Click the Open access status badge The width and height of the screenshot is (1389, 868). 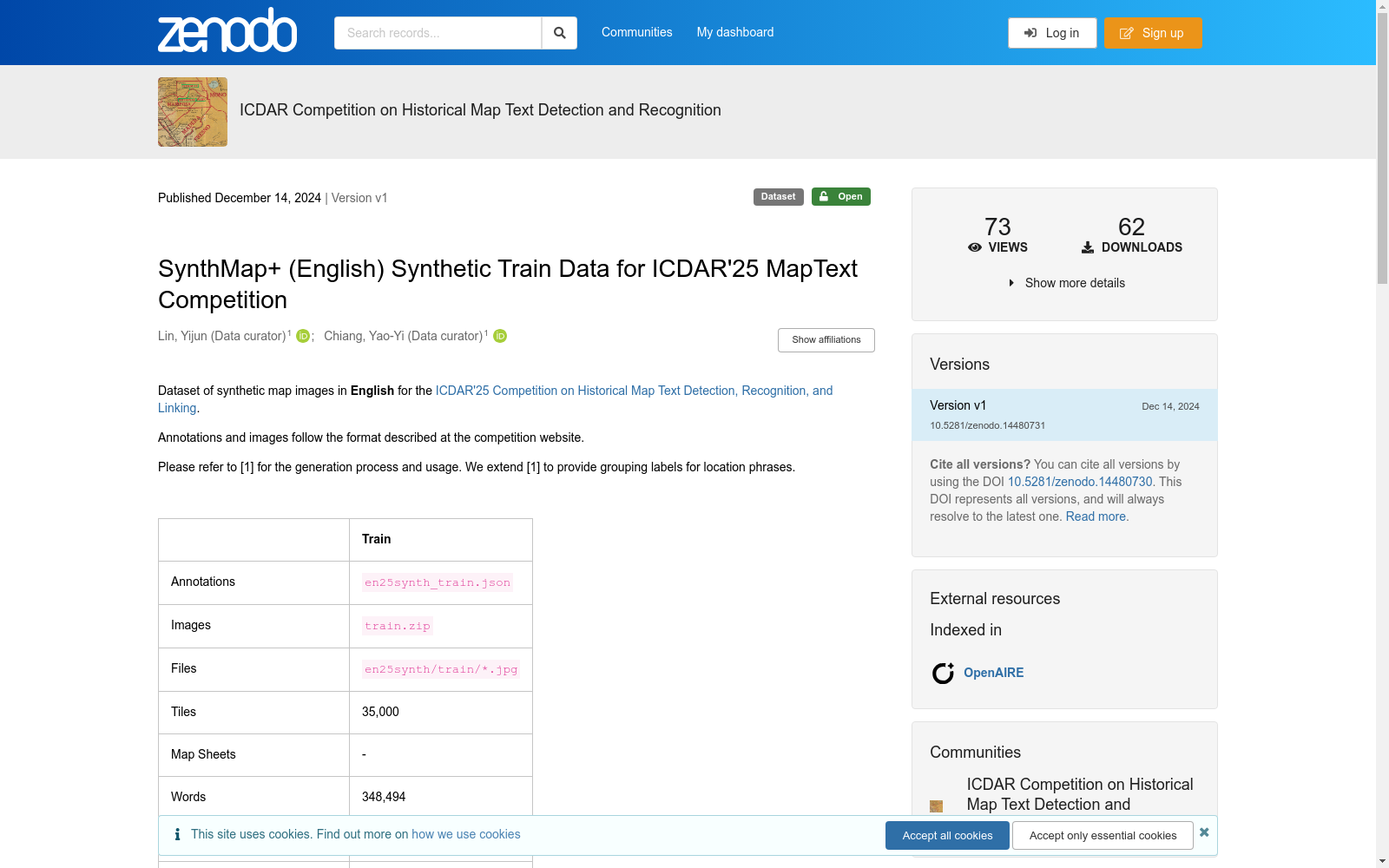(x=841, y=197)
